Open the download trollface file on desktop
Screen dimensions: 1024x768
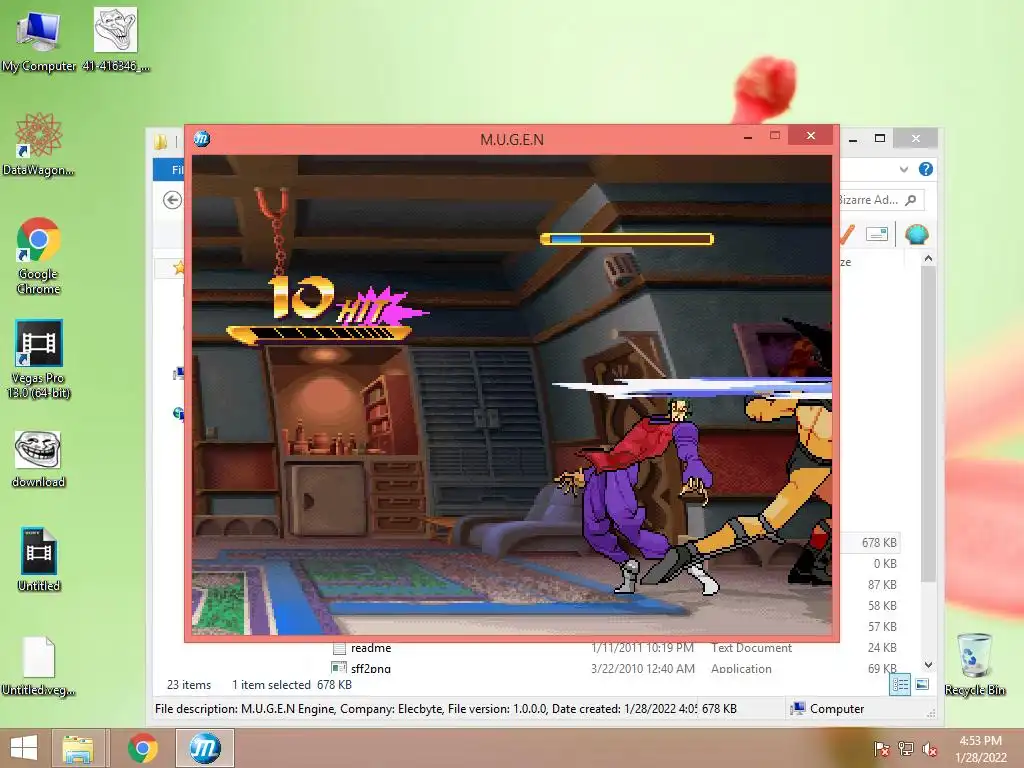[x=39, y=459]
